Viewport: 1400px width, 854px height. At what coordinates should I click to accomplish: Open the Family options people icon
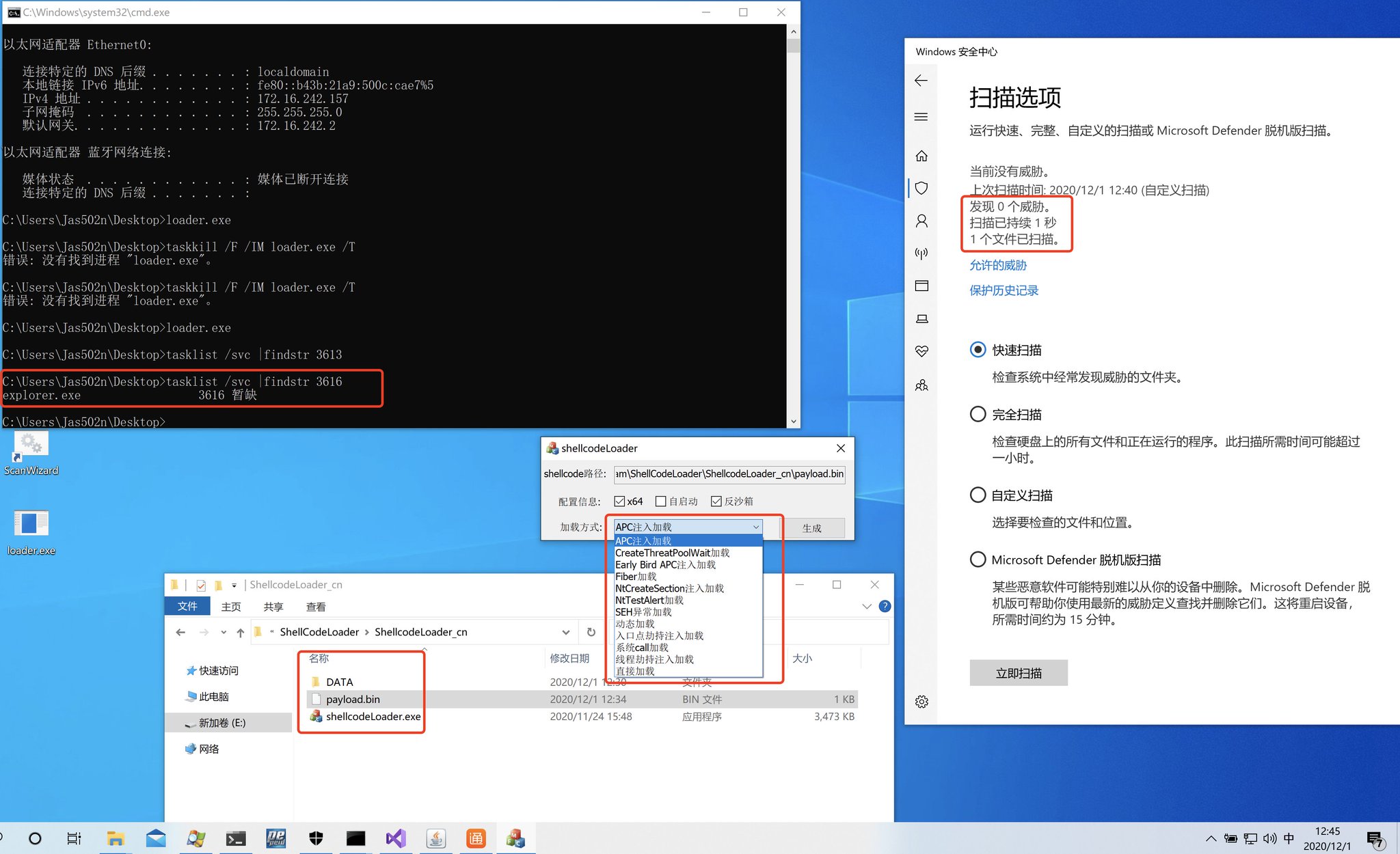(x=921, y=385)
